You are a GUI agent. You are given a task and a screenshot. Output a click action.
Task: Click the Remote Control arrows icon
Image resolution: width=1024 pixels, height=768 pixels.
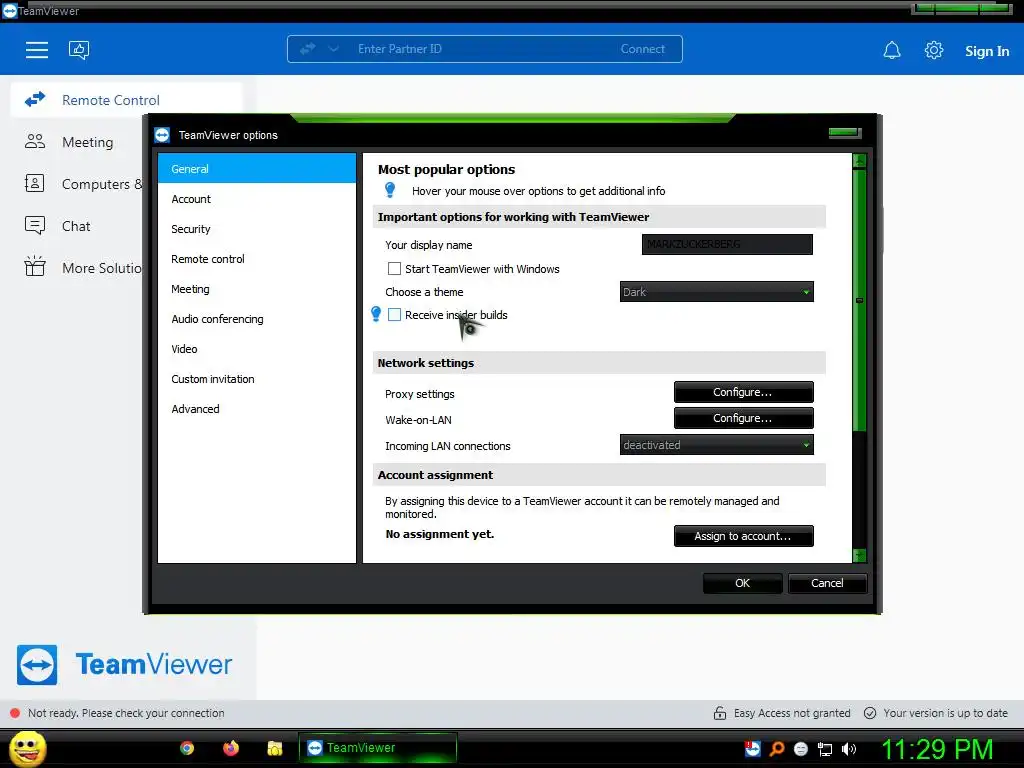click(x=35, y=100)
